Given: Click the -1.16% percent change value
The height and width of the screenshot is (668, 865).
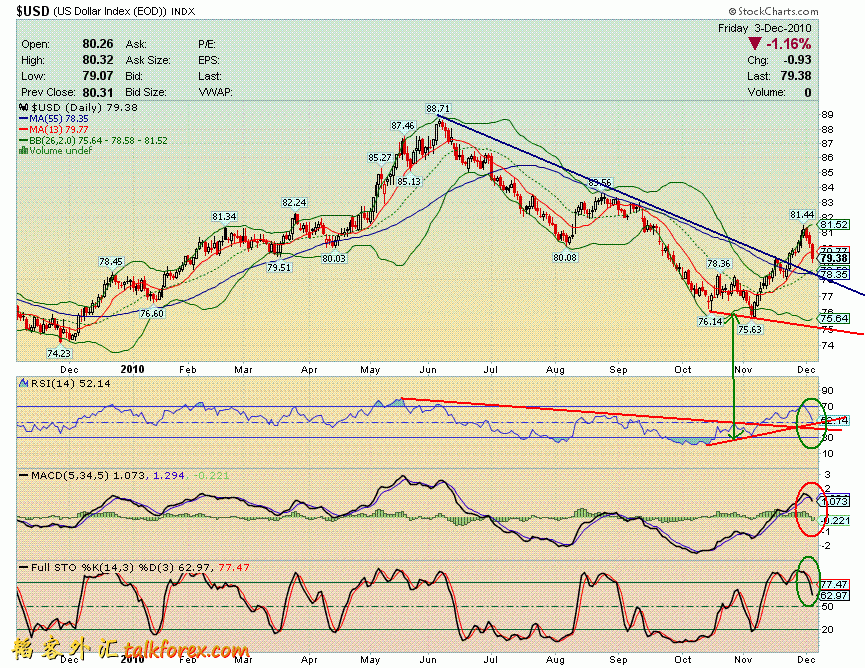Looking at the screenshot, I should [x=789, y=44].
